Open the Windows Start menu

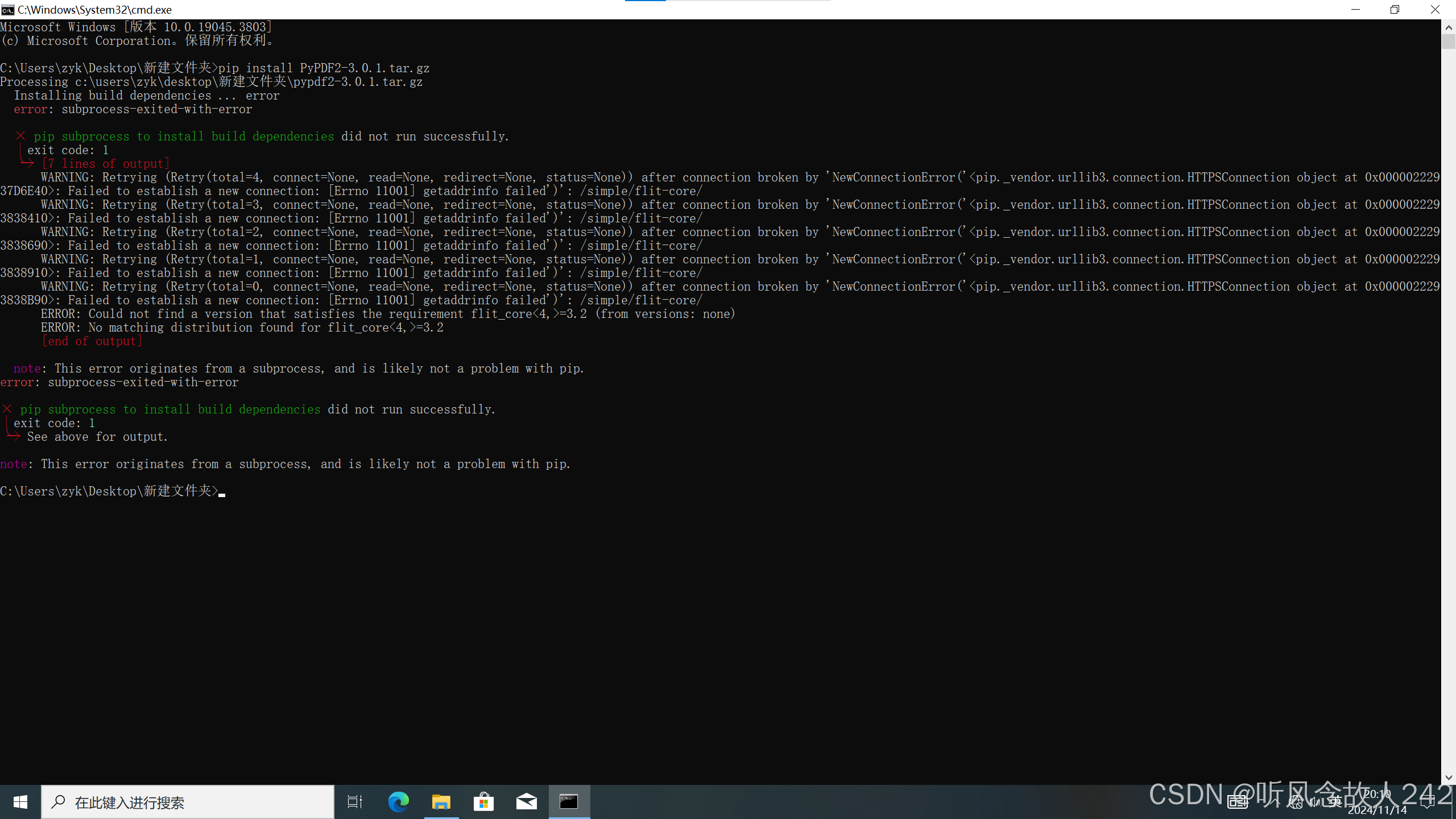[x=20, y=802]
